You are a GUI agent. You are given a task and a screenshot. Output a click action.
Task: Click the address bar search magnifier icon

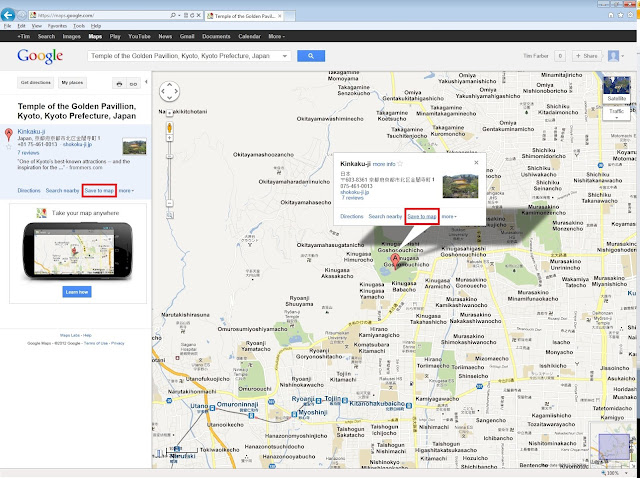[173, 15]
